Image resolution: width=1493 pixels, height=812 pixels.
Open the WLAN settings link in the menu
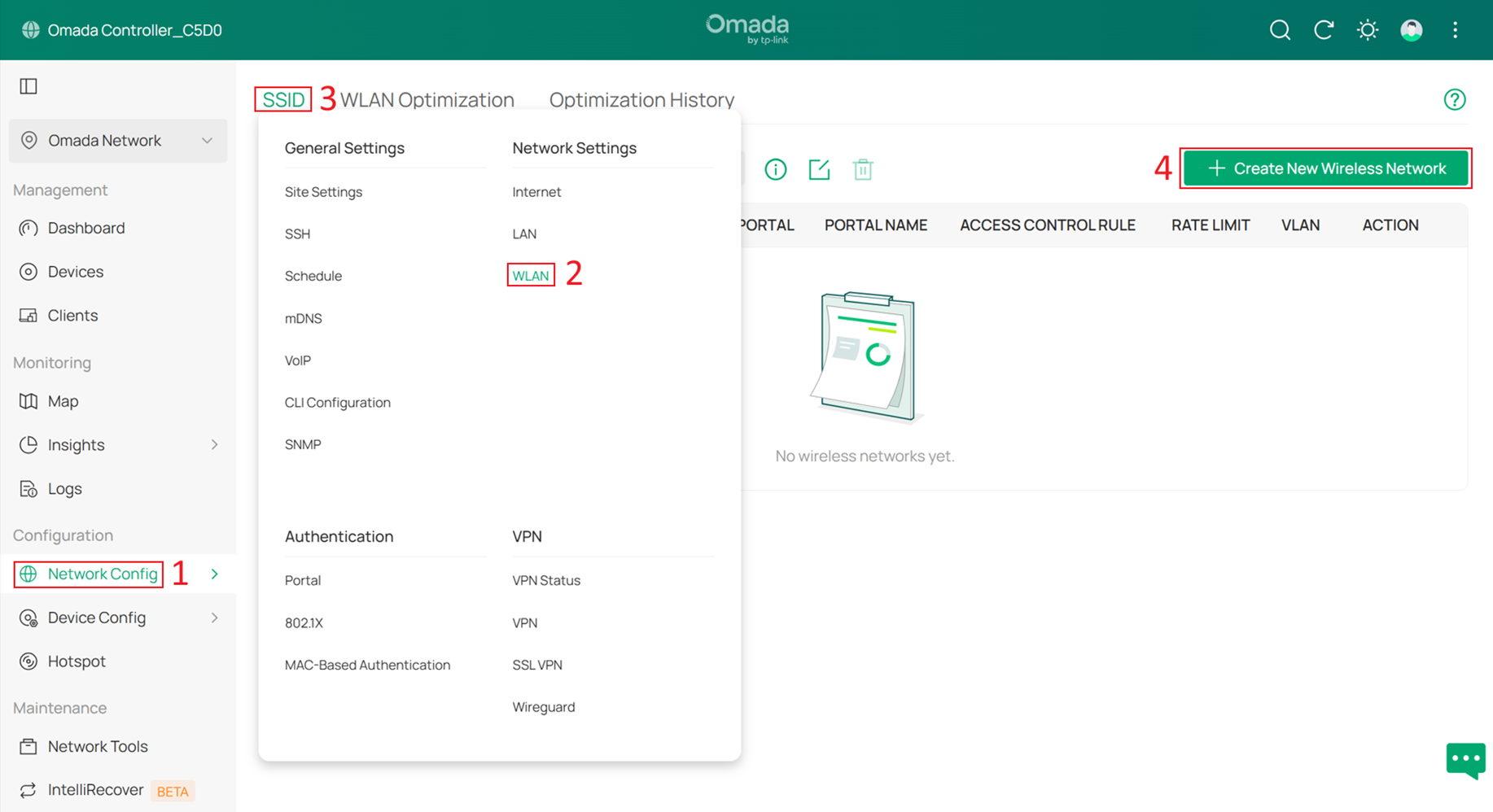(530, 275)
